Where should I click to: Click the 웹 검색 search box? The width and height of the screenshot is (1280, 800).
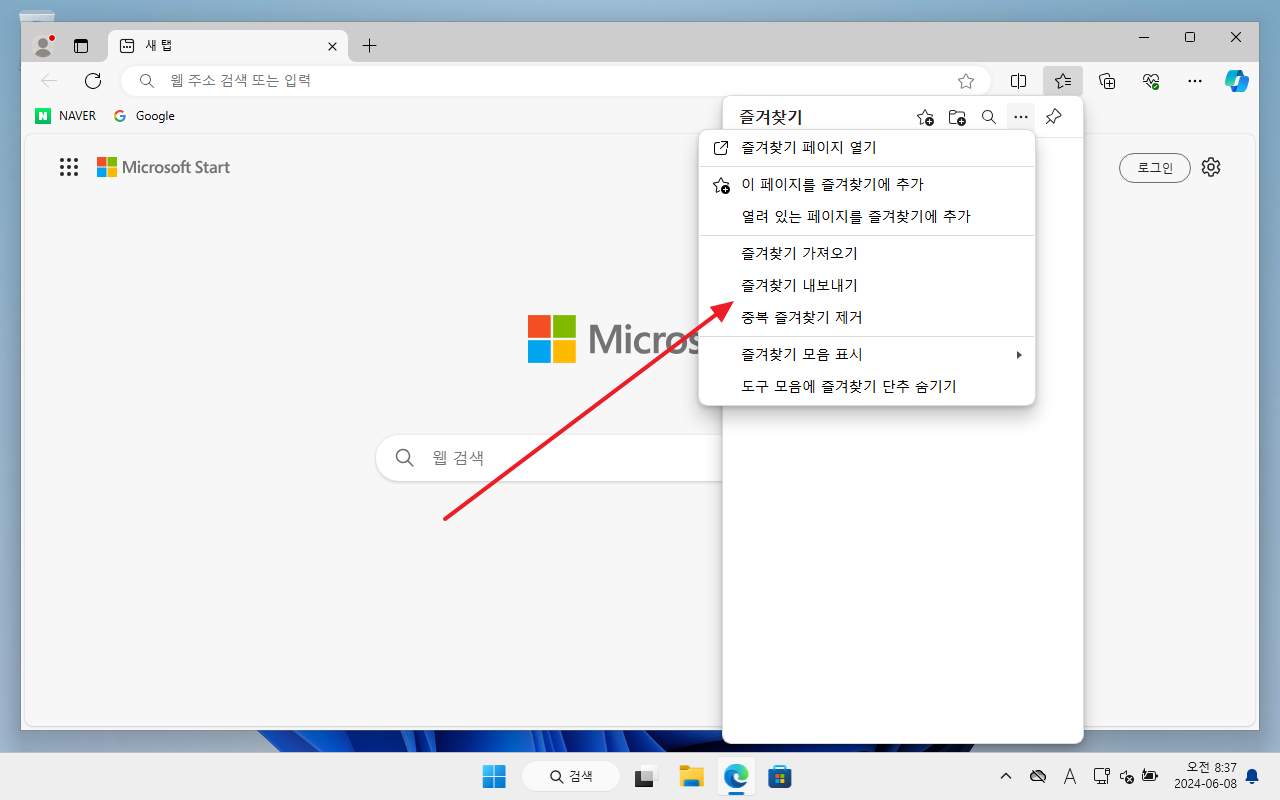[x=550, y=458]
